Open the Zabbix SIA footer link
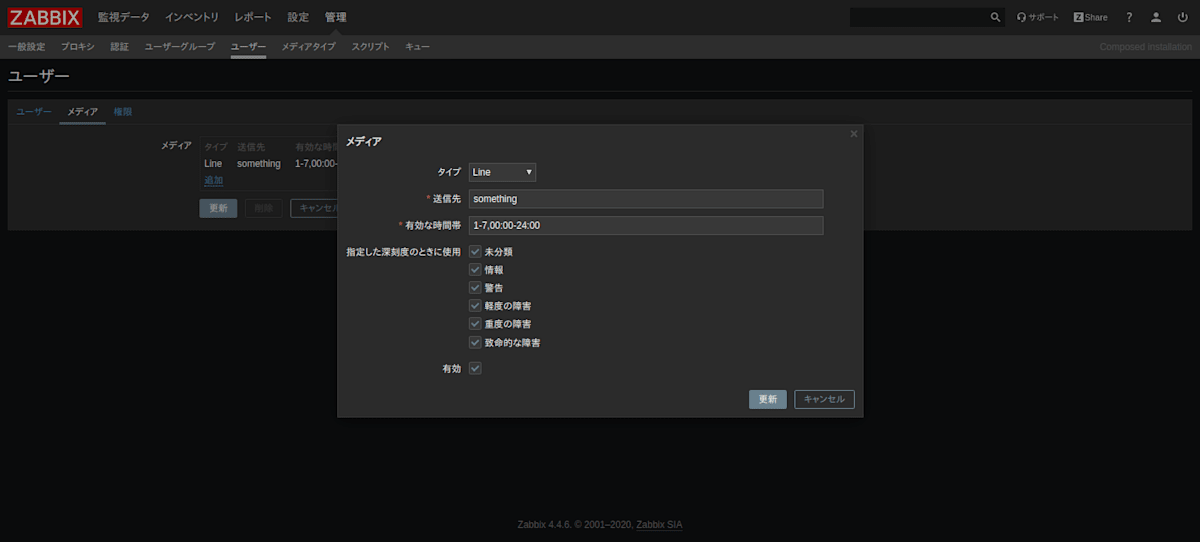Screen dimensions: 1200x542 659,525
